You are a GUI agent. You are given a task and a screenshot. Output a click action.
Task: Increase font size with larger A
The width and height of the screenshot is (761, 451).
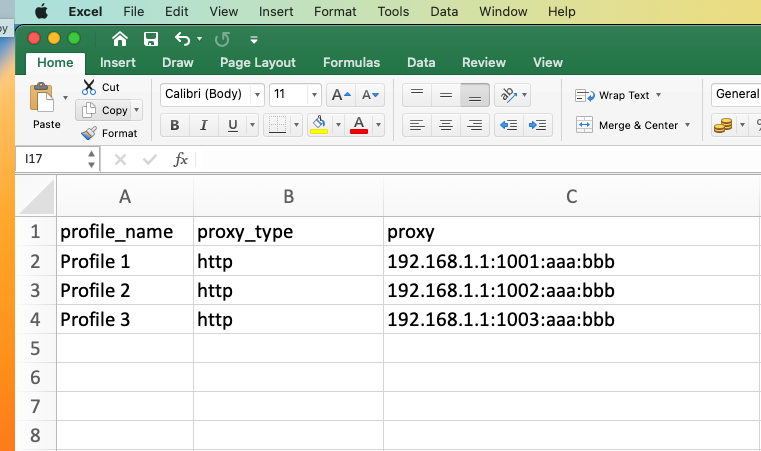[341, 95]
